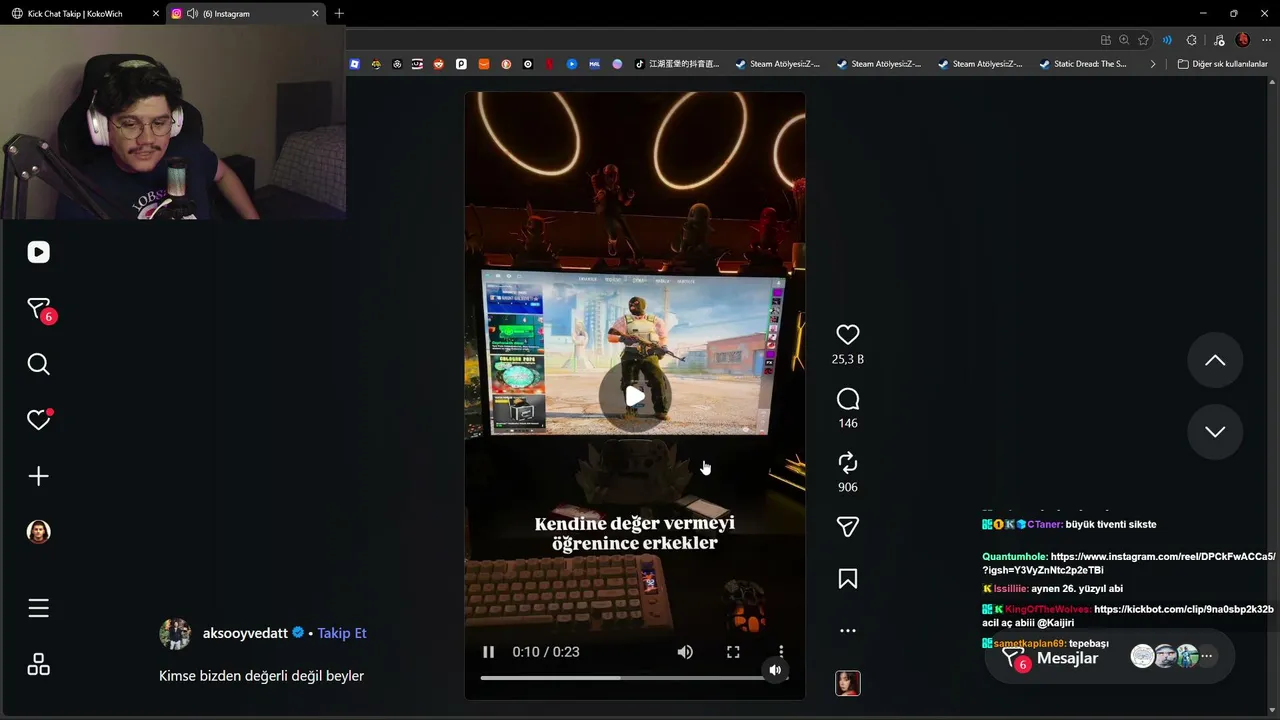This screenshot has height=720, width=1280.
Task: Bookmark this page with the star icon
Action: 1143,40
